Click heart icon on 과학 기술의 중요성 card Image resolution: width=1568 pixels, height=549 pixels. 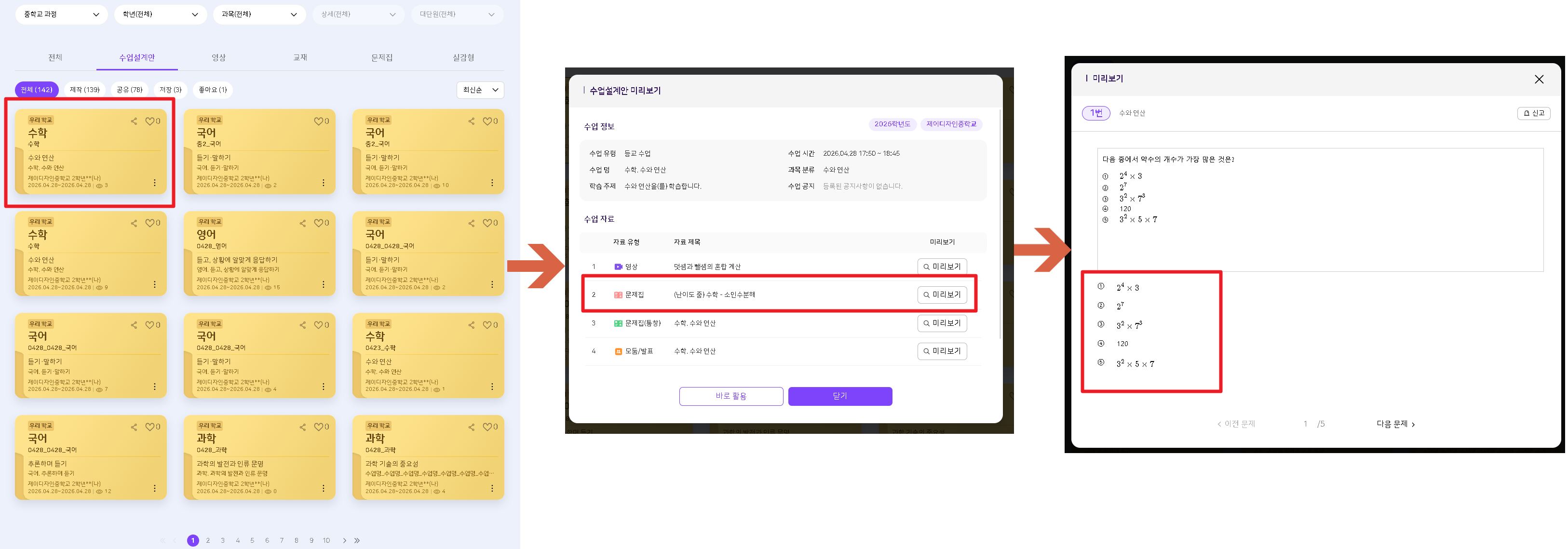coord(487,427)
